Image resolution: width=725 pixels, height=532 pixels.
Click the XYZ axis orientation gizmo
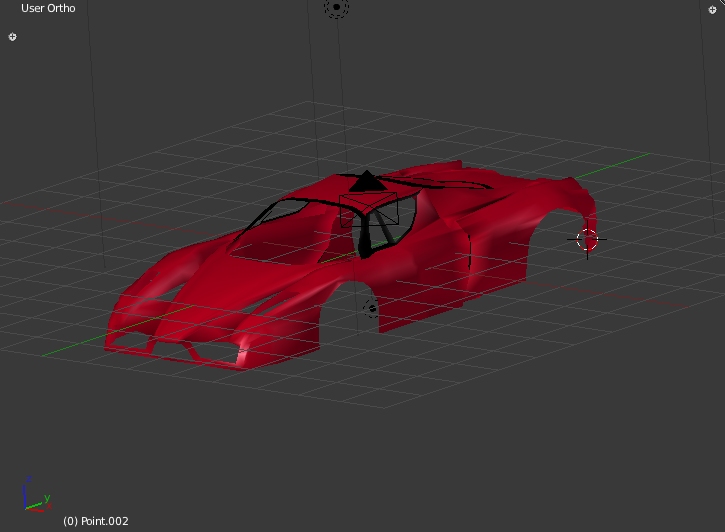[x=36, y=495]
